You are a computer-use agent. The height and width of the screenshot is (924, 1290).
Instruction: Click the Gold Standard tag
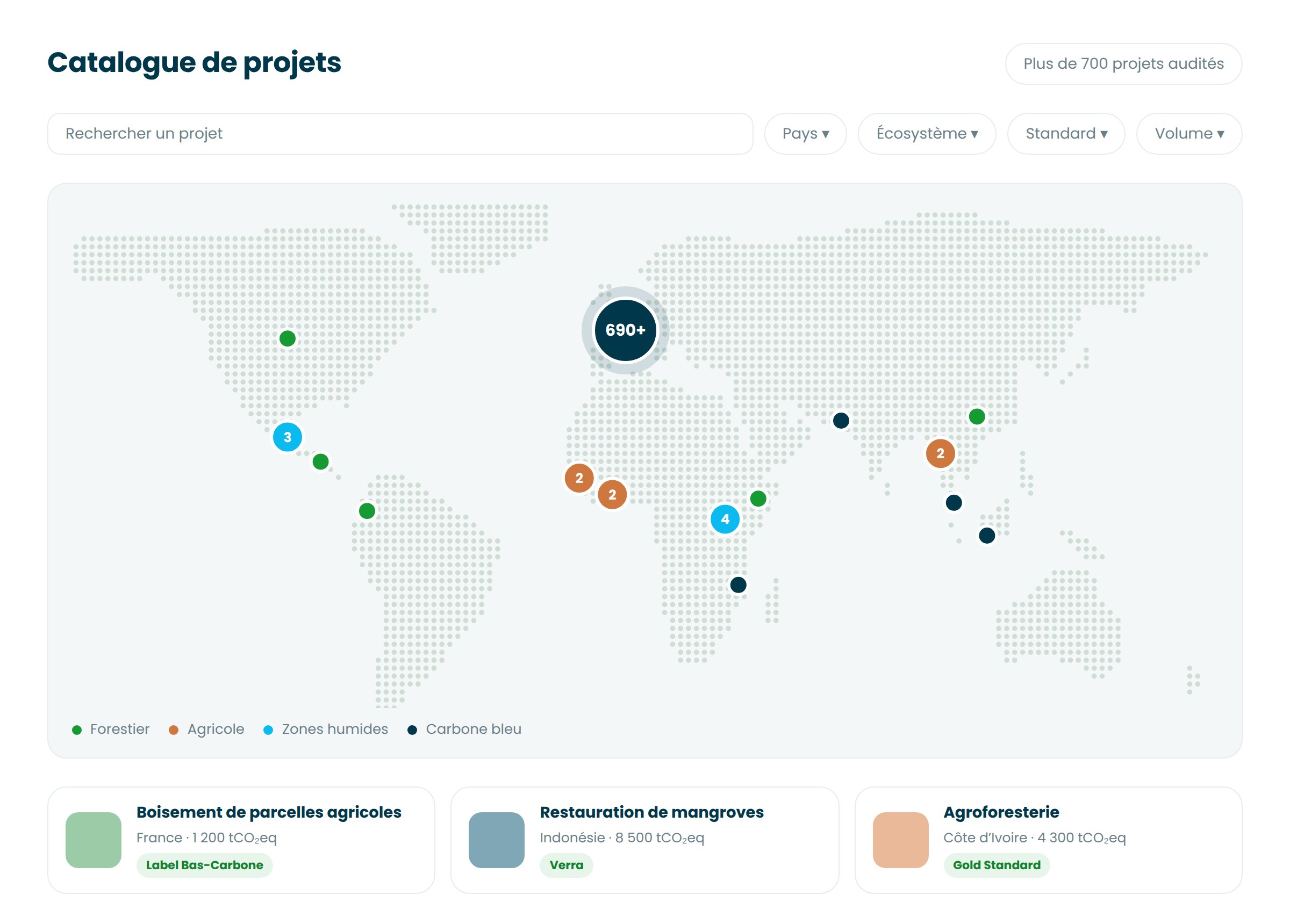(997, 865)
